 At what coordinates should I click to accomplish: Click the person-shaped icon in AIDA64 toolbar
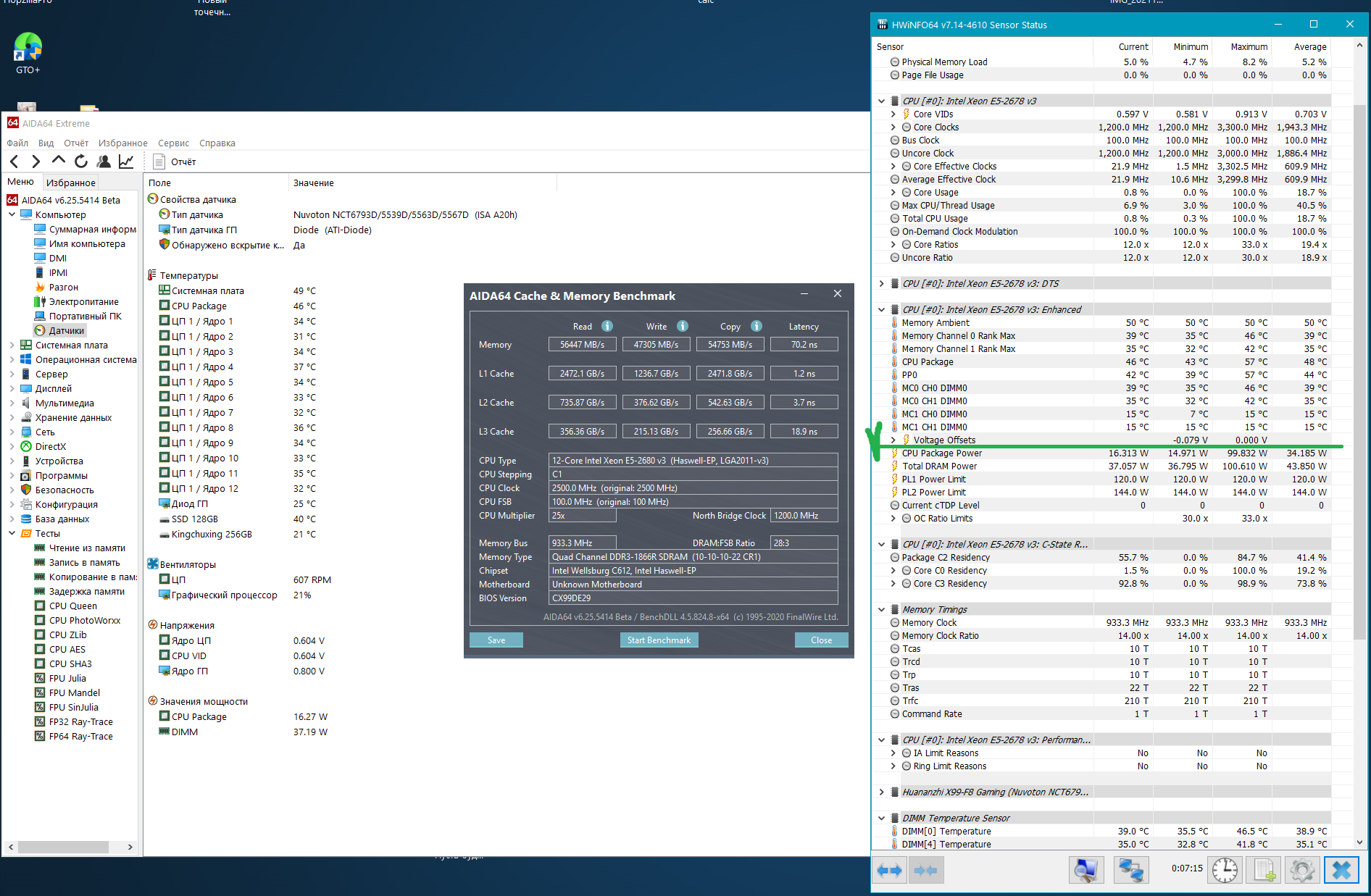tap(104, 162)
